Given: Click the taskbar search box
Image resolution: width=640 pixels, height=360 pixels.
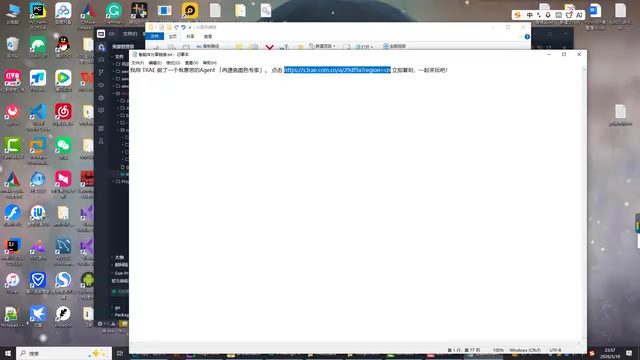Looking at the screenshot, I should (x=64, y=353).
